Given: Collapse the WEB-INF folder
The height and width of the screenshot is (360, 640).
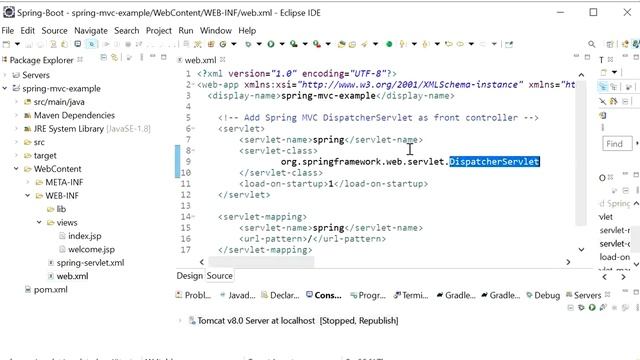Looking at the screenshot, I should pyautogui.click(x=28, y=196).
